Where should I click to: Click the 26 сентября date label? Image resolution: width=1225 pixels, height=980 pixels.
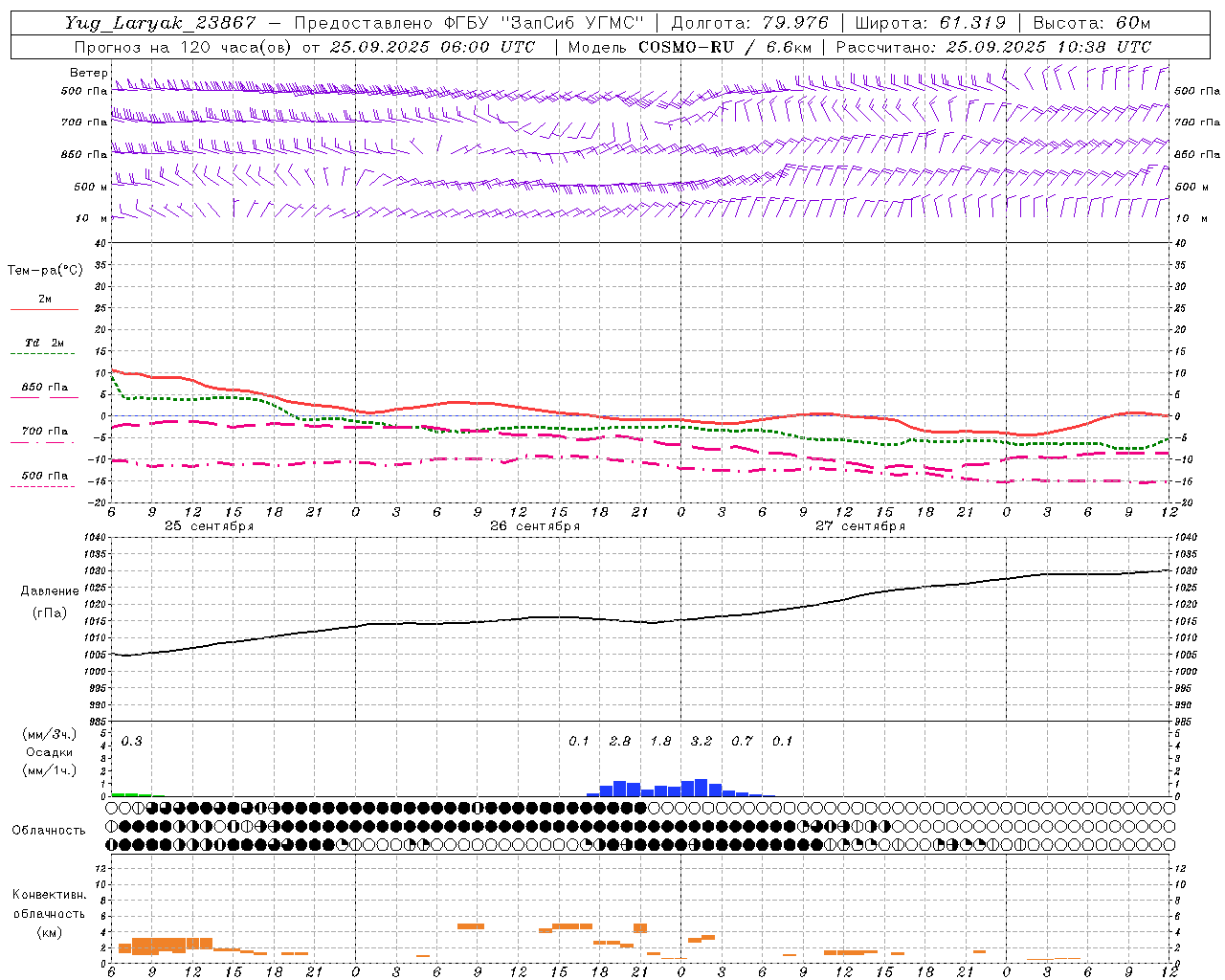[535, 526]
